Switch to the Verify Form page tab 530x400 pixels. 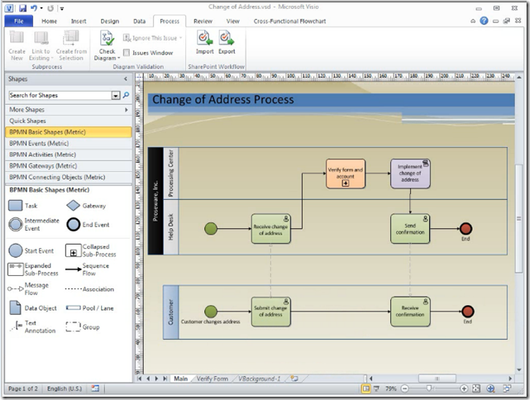(212, 379)
